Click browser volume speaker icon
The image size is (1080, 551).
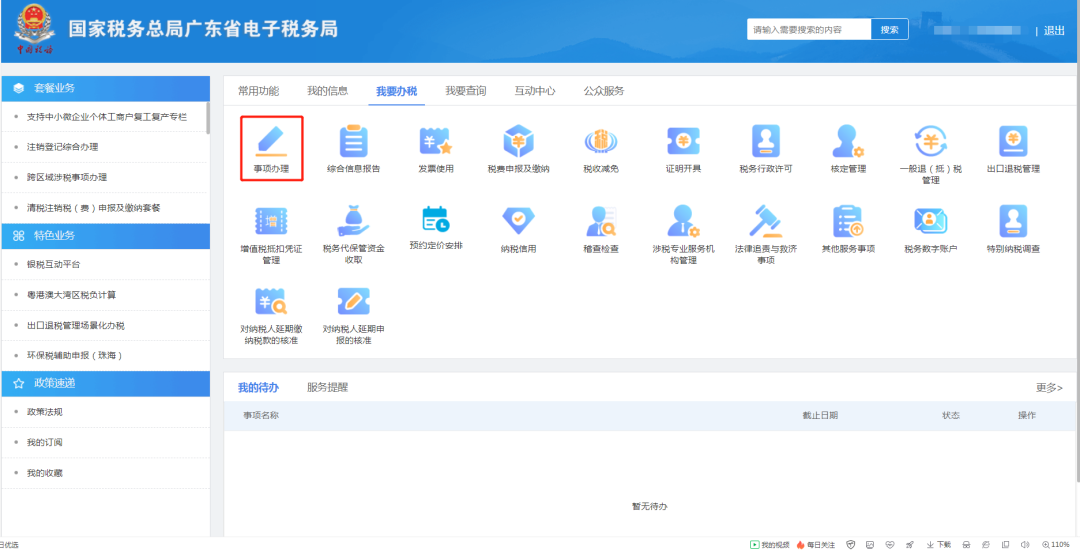(x=1024, y=545)
